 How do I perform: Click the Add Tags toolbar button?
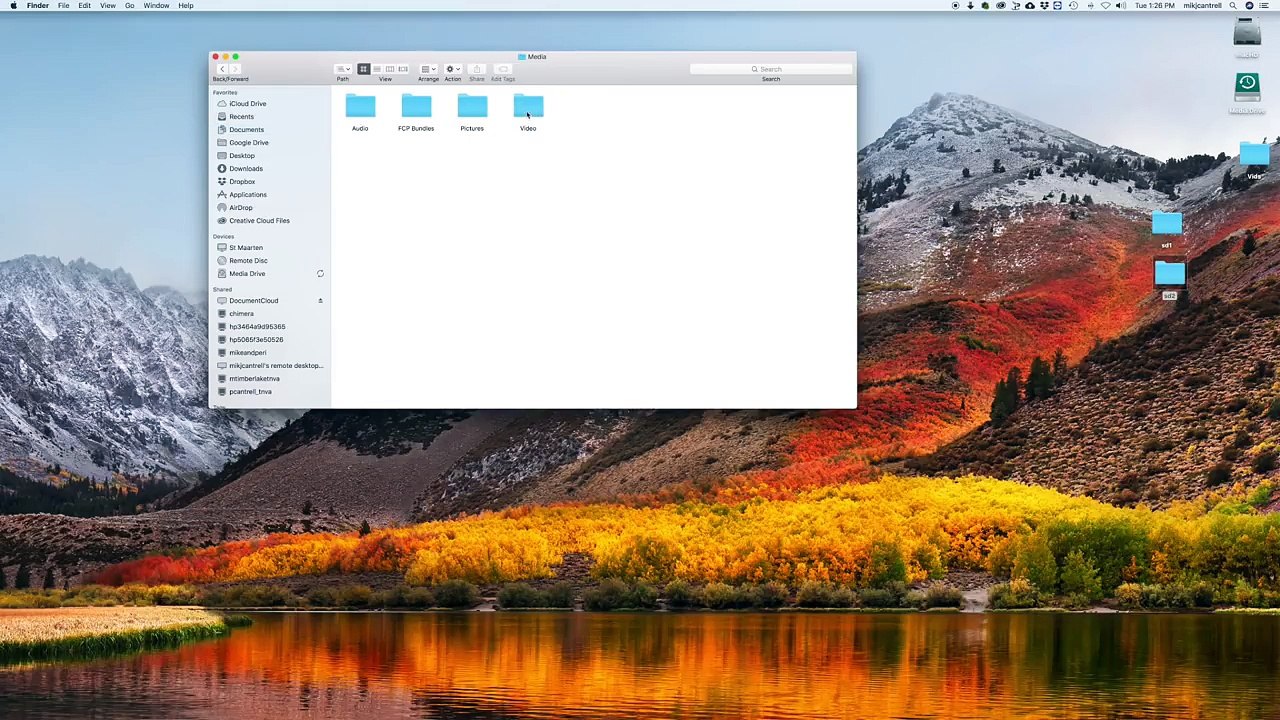503,69
